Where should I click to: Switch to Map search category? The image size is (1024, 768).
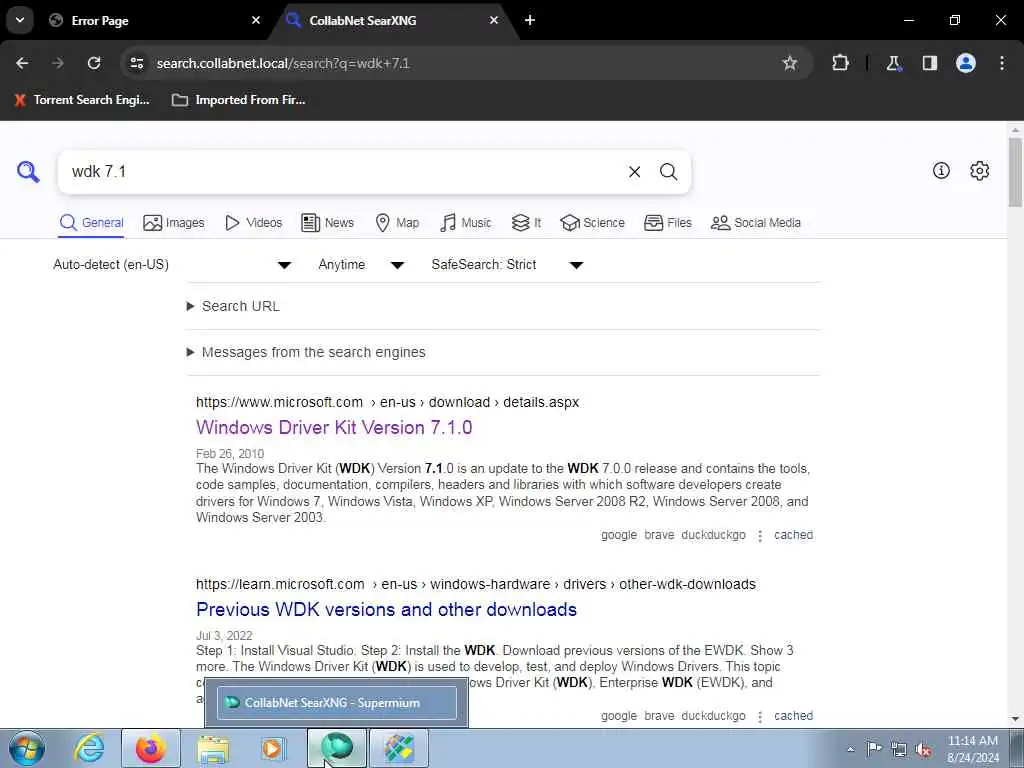tap(397, 223)
